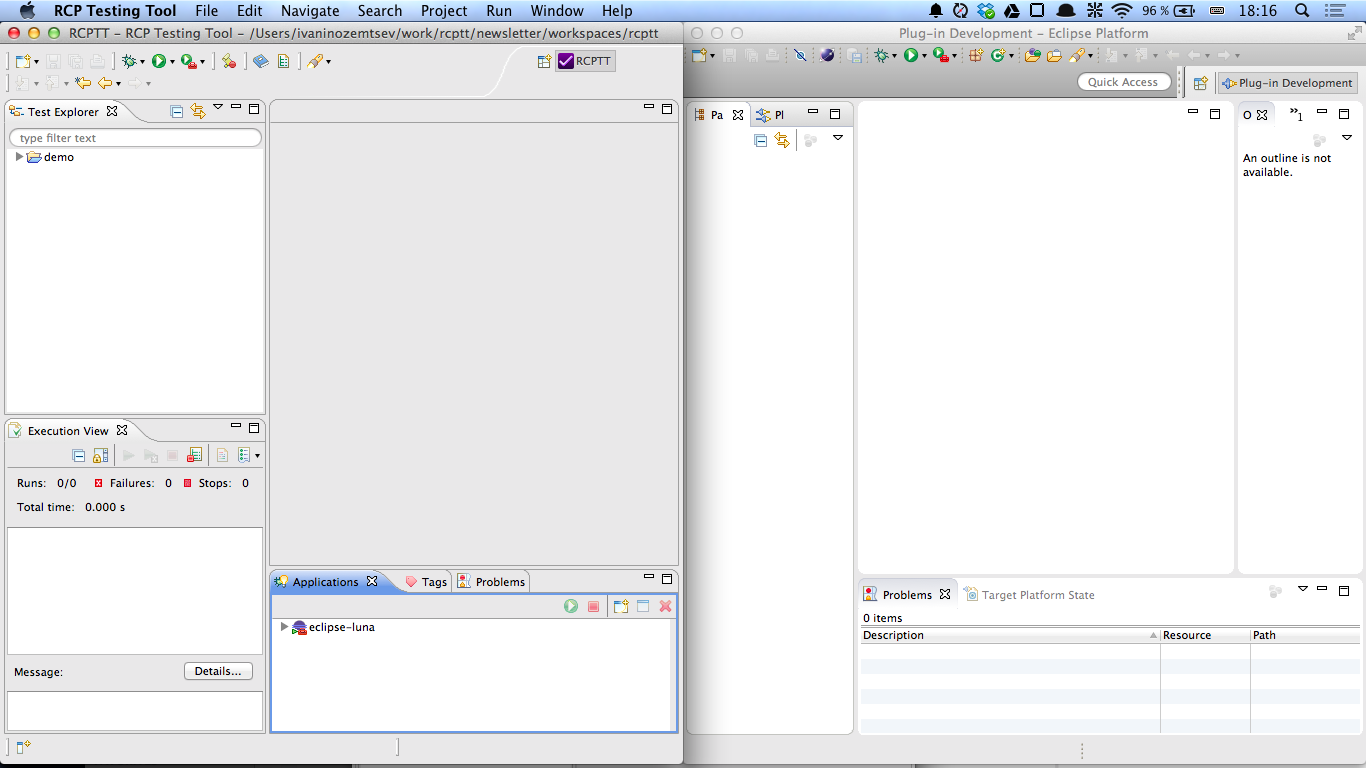This screenshot has width=1366, height=768.
Task: Click the Debug bug icon in RCPTT toolbar
Action: coord(129,61)
